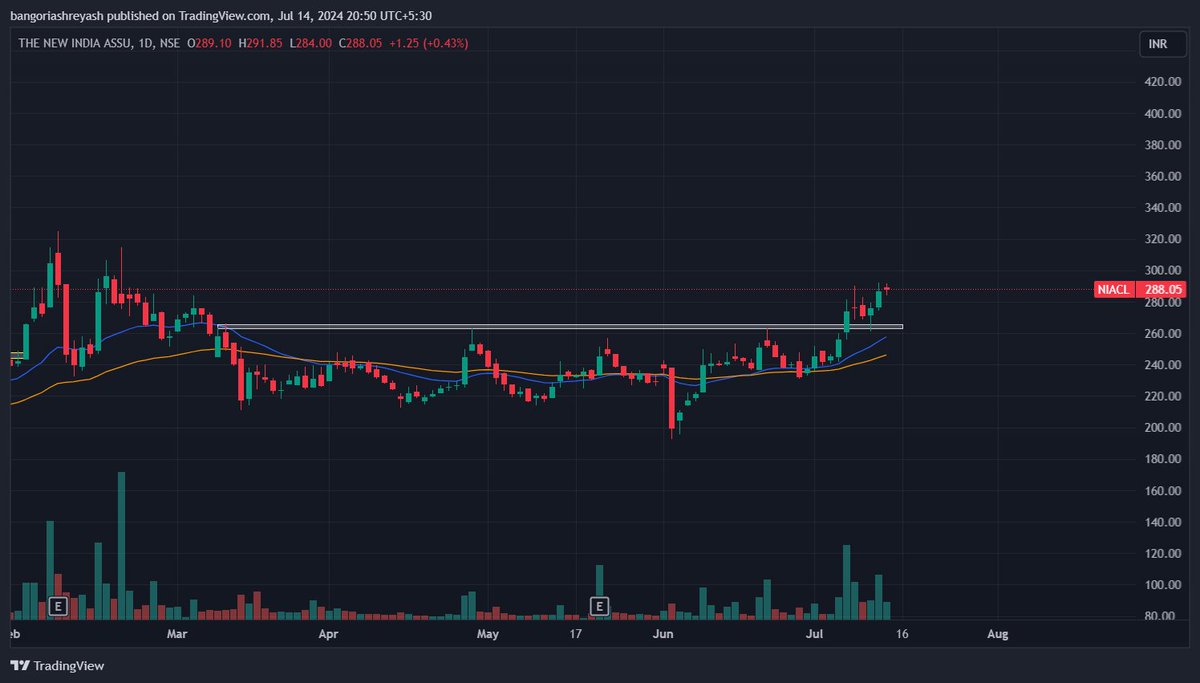The width and height of the screenshot is (1200, 683).
Task: Click the low value L284.00
Action: [312, 43]
